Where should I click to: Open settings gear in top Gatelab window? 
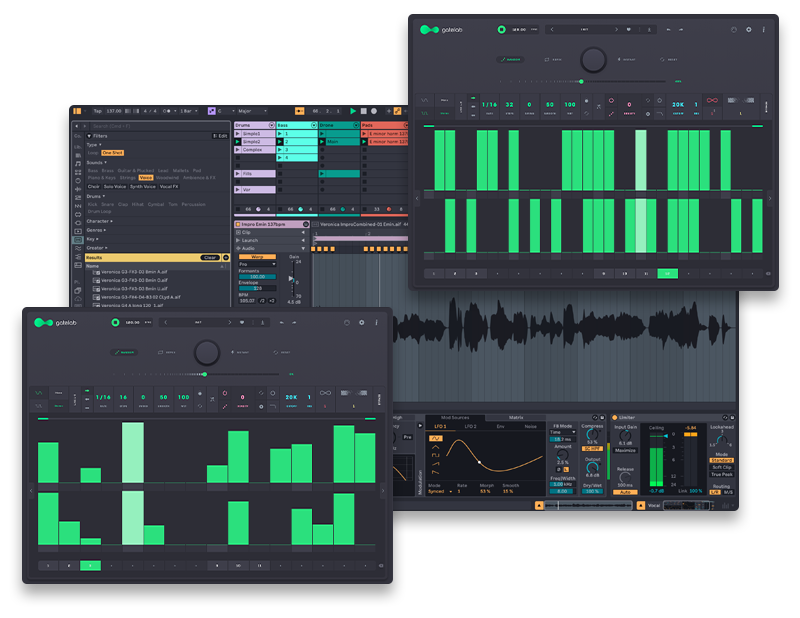tap(748, 30)
